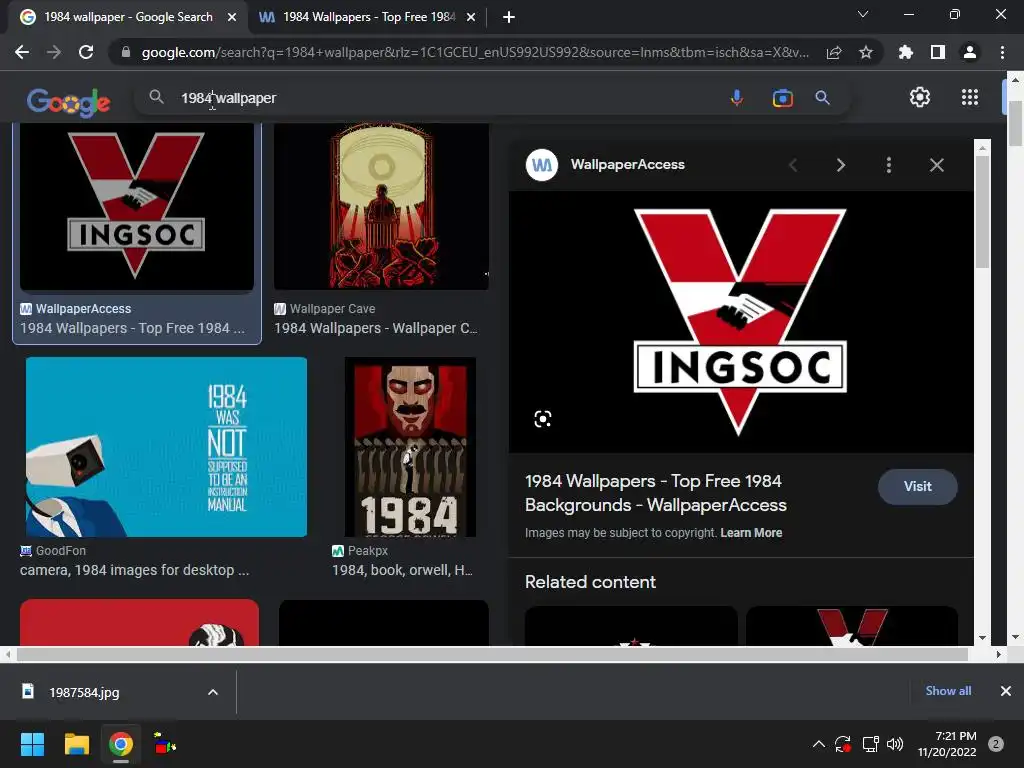Open notification center badge

pos(996,744)
